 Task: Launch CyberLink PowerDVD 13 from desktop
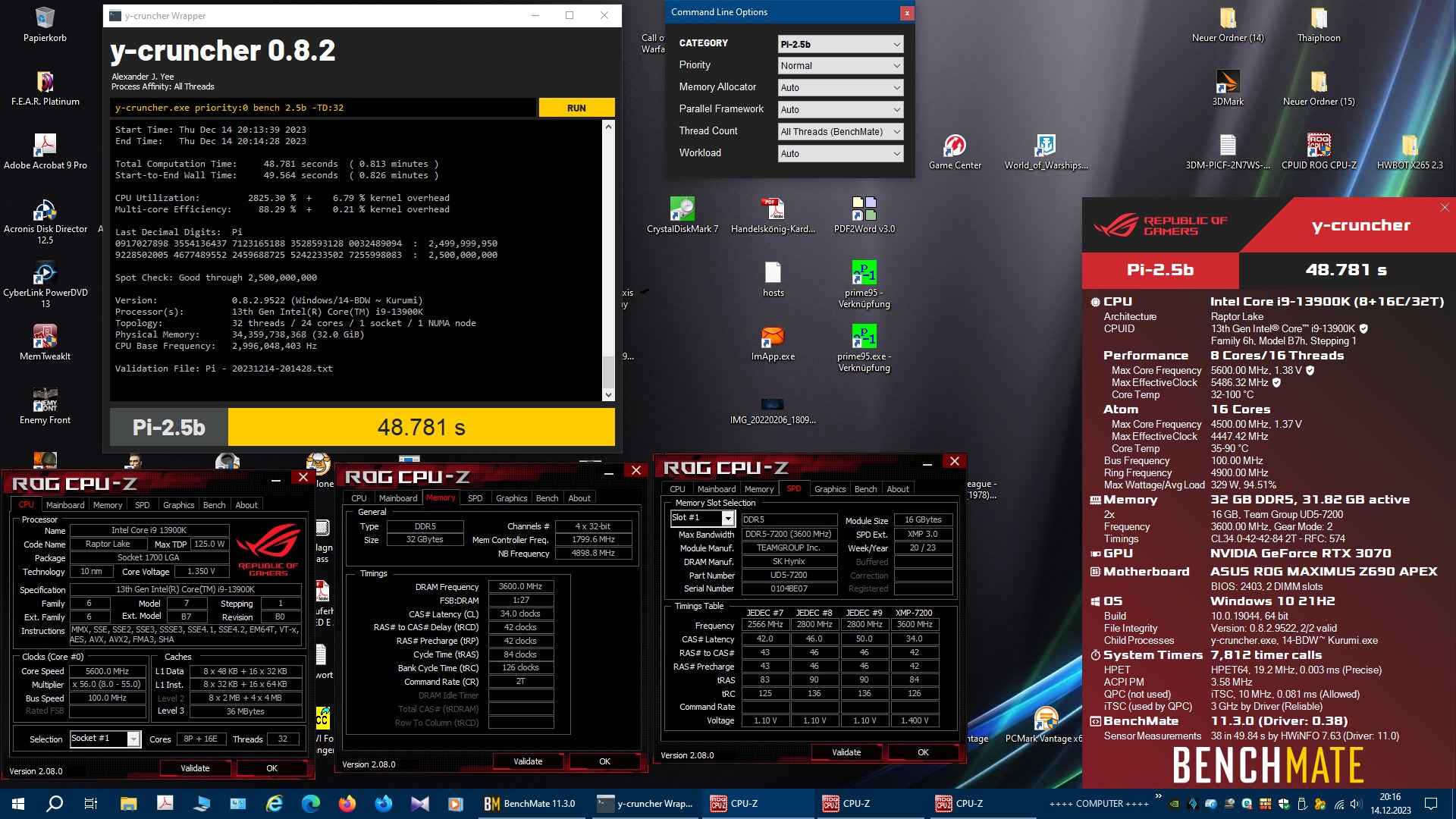45,284
